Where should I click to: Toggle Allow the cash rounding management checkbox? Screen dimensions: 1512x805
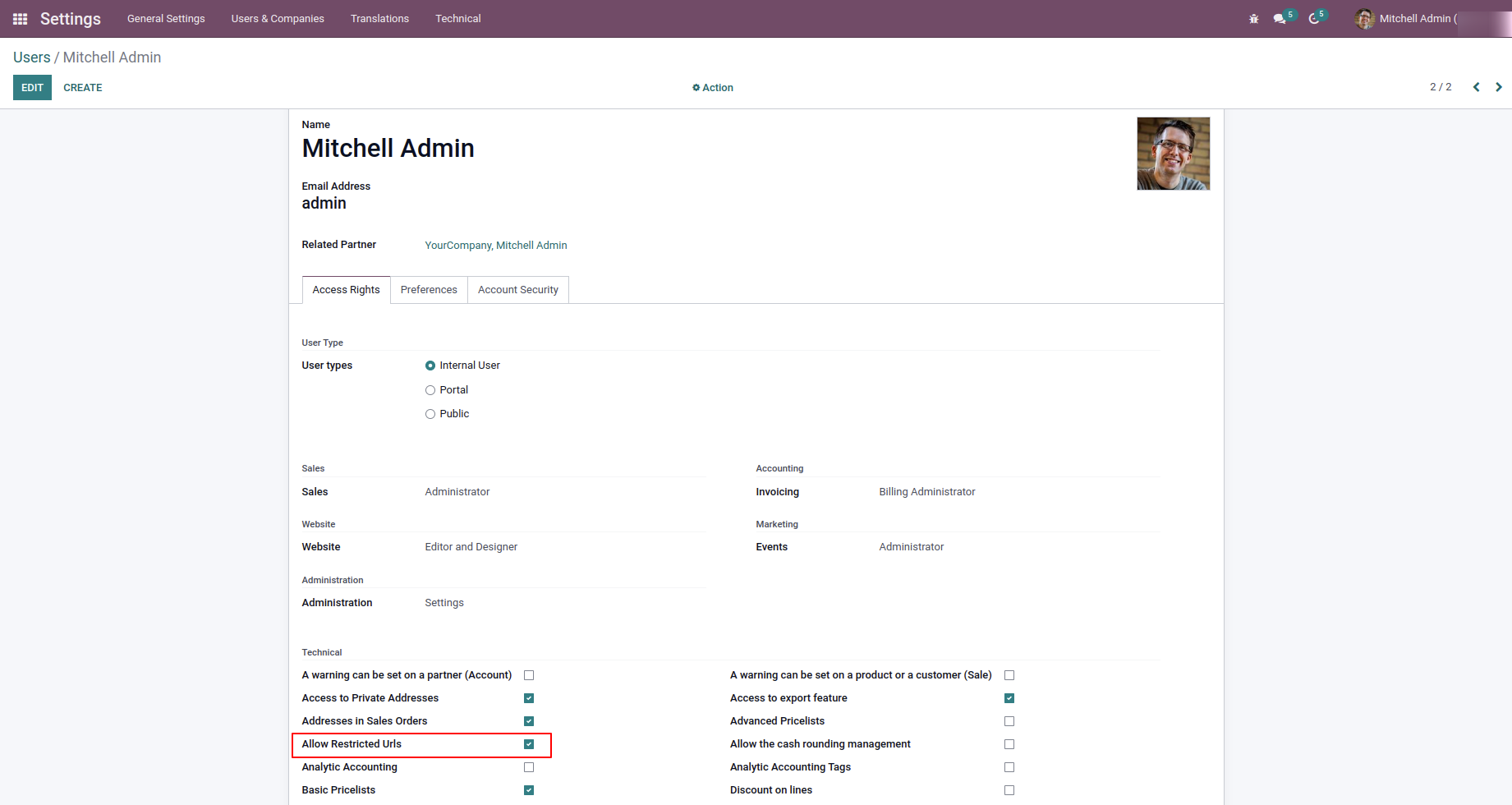(x=1009, y=744)
